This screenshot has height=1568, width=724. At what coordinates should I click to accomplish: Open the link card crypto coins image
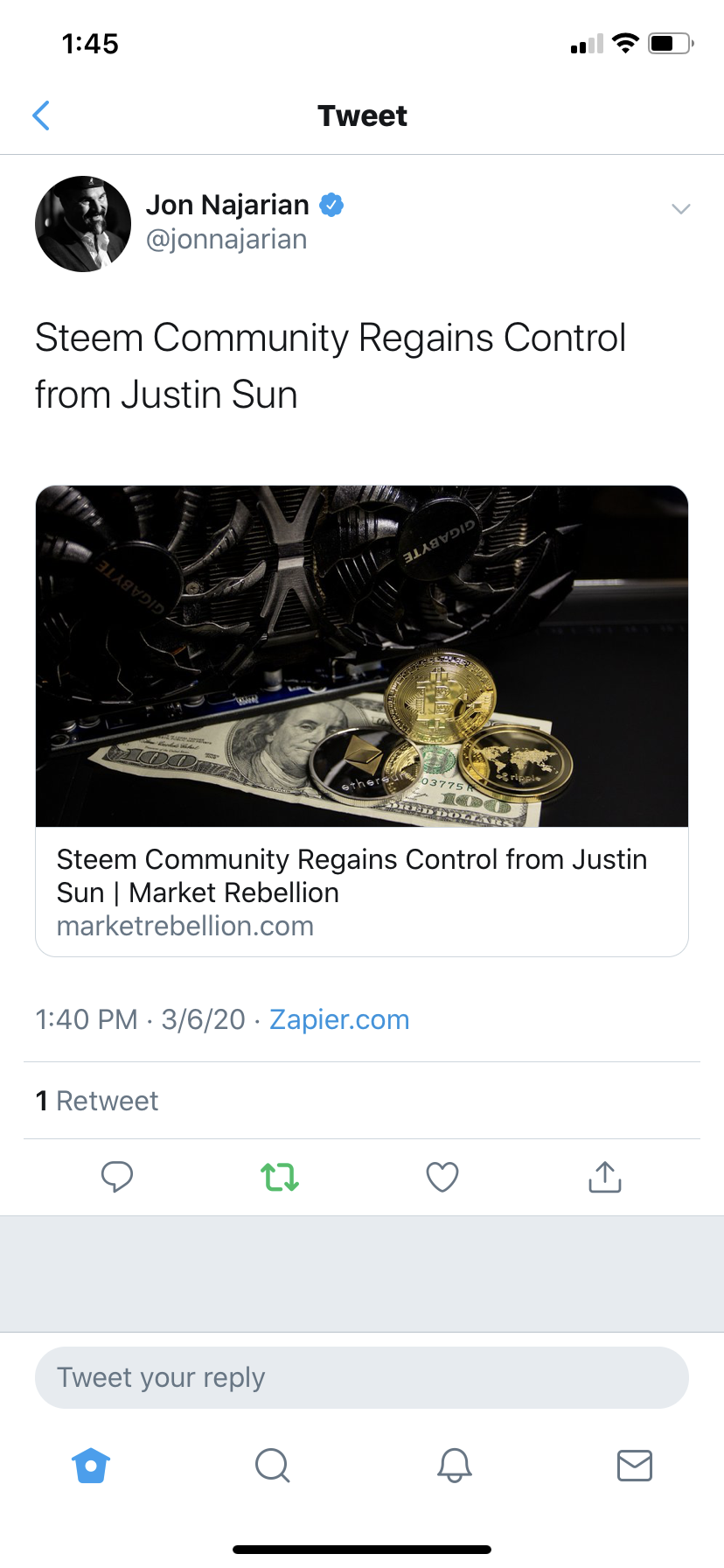(362, 656)
